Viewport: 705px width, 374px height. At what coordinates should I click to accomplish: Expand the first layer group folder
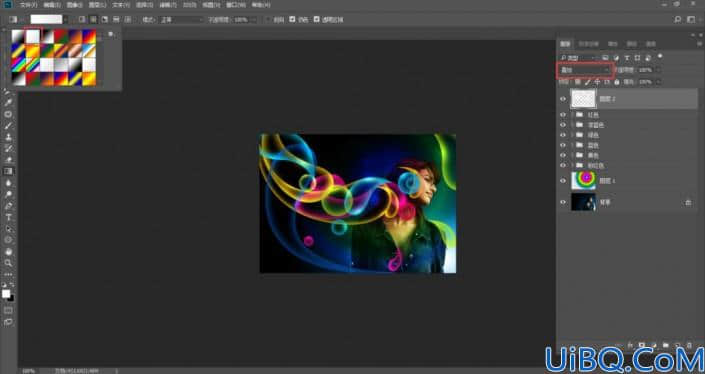(x=572, y=115)
